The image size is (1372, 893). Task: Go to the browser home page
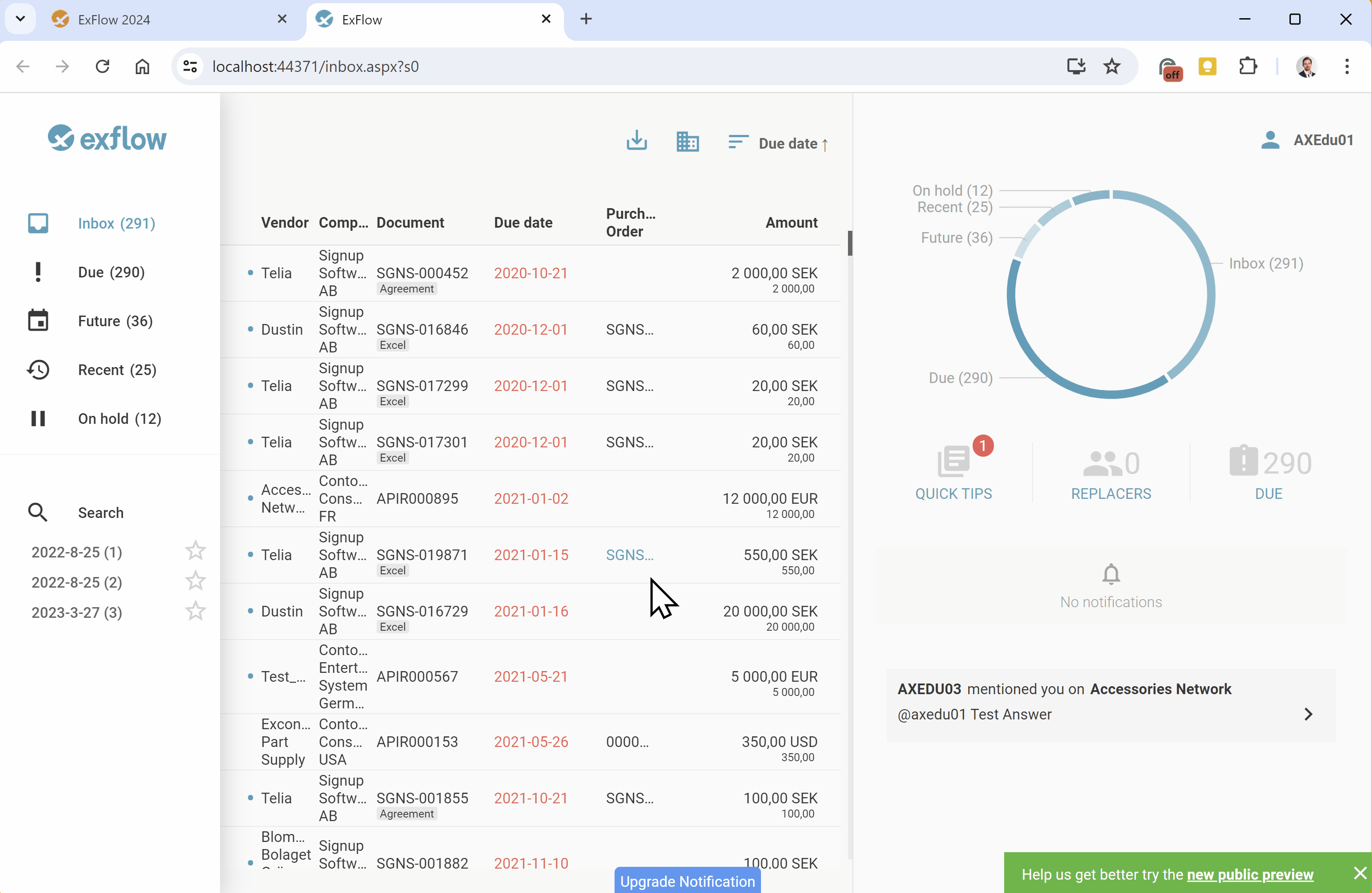click(142, 66)
